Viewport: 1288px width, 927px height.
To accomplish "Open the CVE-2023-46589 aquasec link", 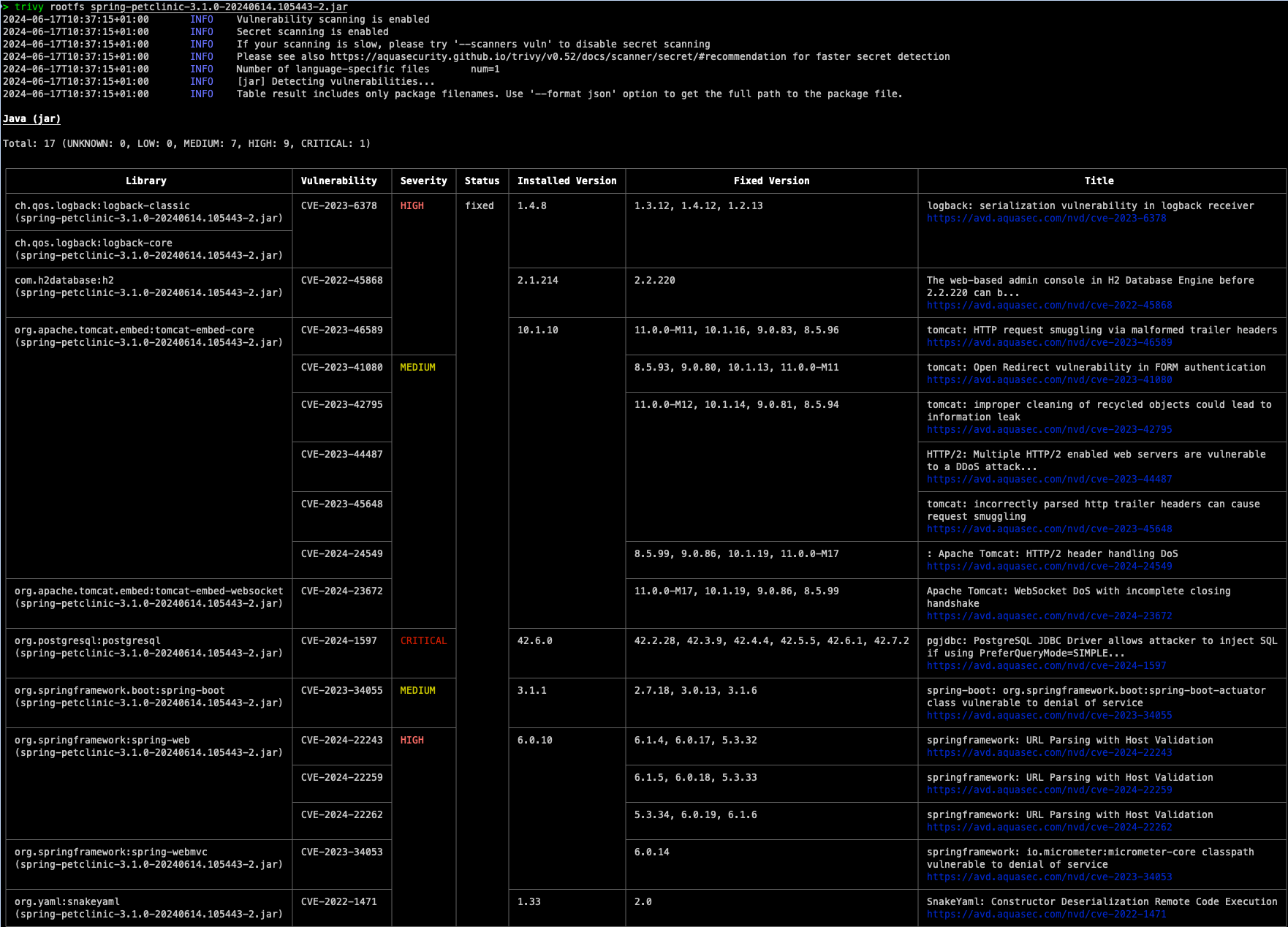I will (x=1049, y=343).
